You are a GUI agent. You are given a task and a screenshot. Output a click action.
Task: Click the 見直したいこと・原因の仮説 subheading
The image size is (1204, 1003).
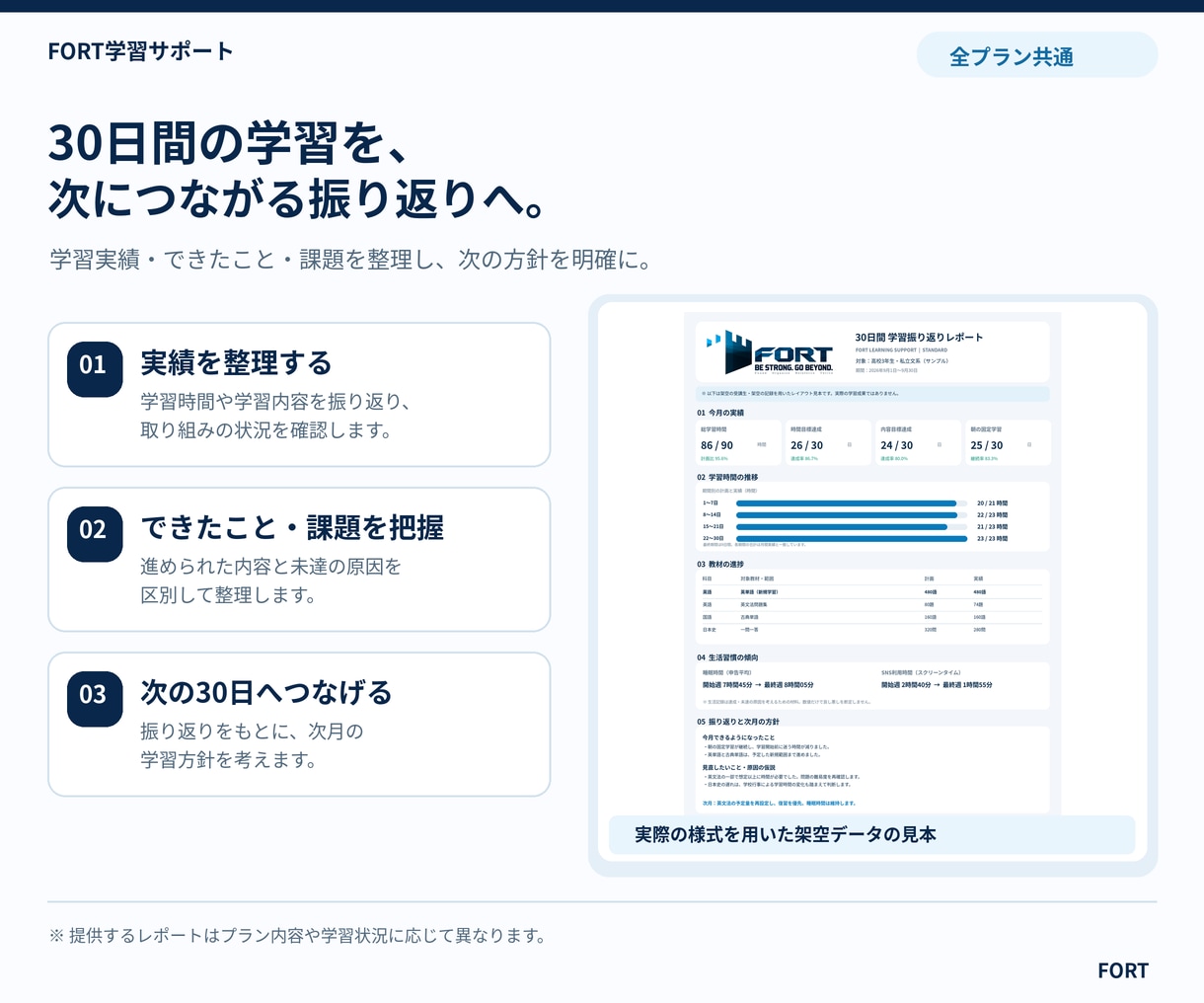tap(738, 767)
